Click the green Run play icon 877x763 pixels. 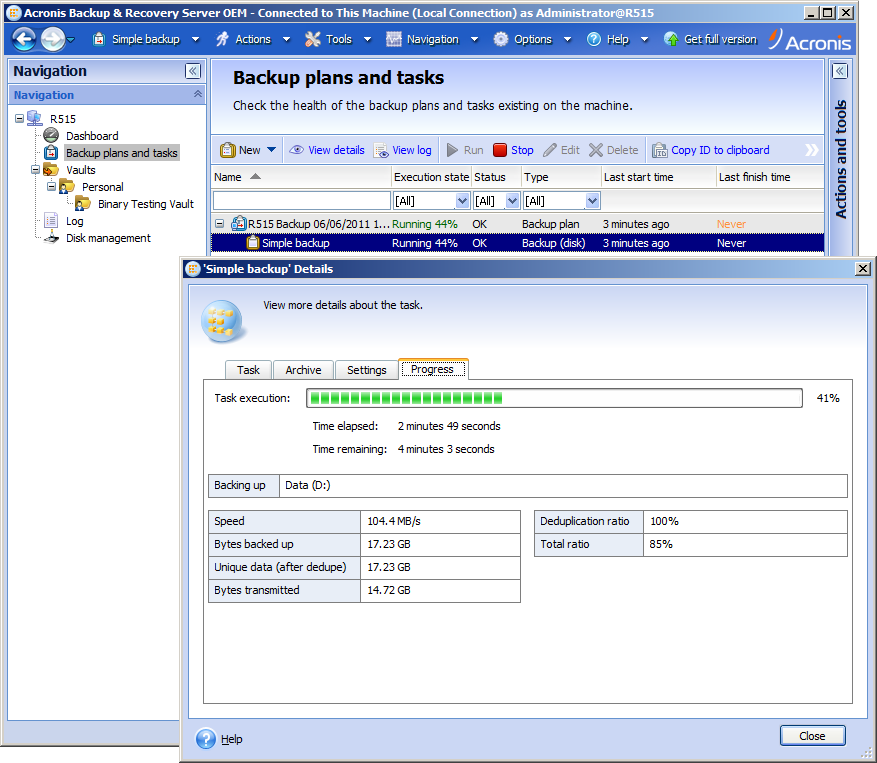pos(452,150)
